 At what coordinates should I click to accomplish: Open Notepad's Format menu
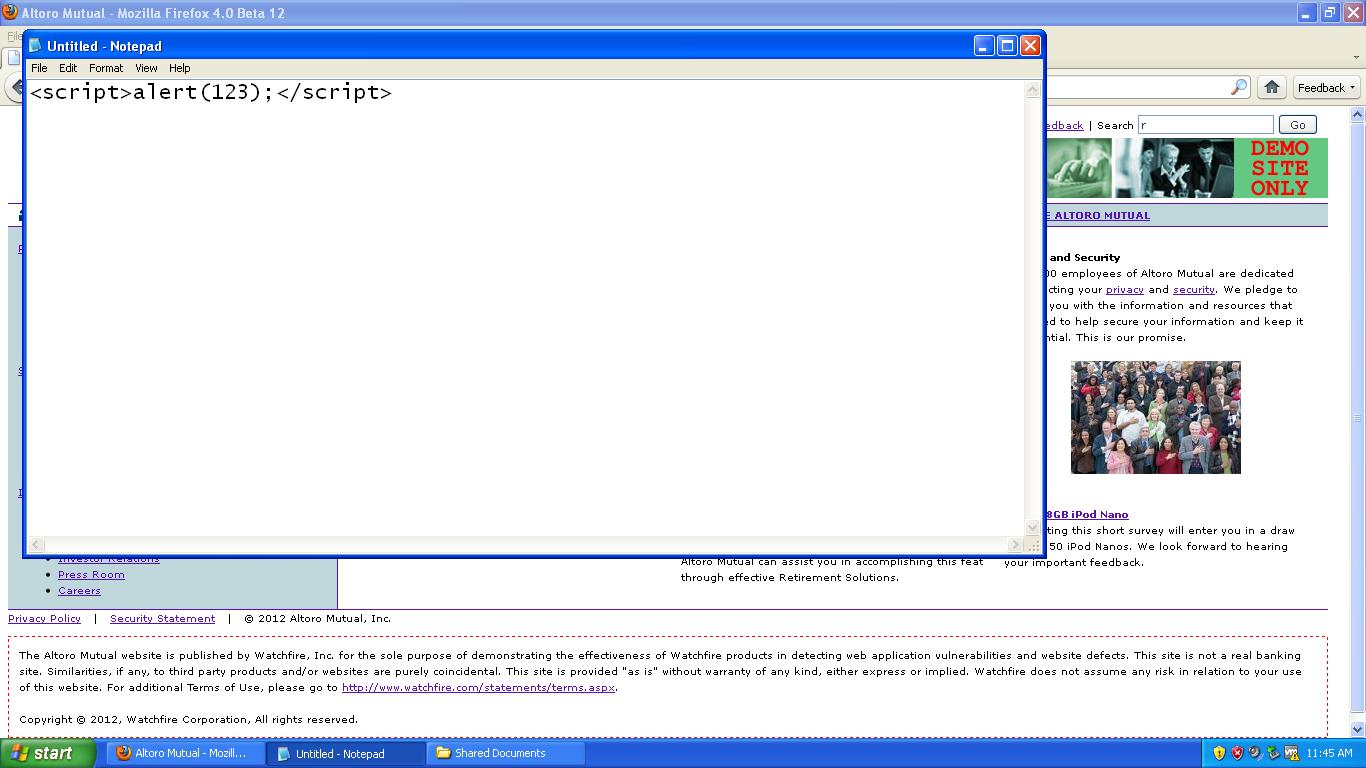coord(106,68)
